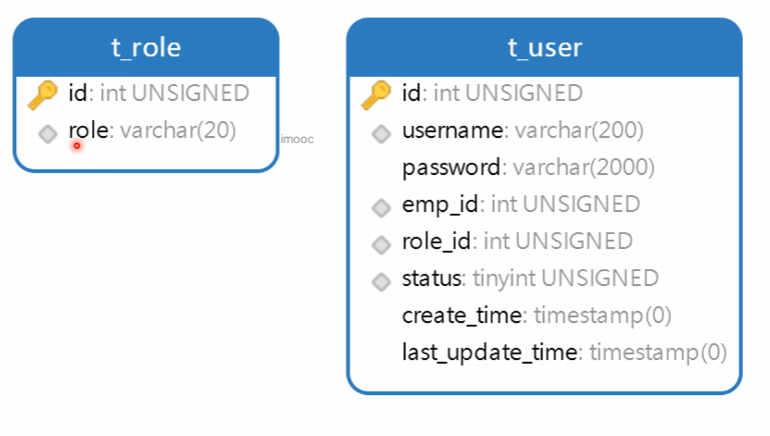Select the last_update_time field name
Screen dimensions: 770x436
pos(490,353)
